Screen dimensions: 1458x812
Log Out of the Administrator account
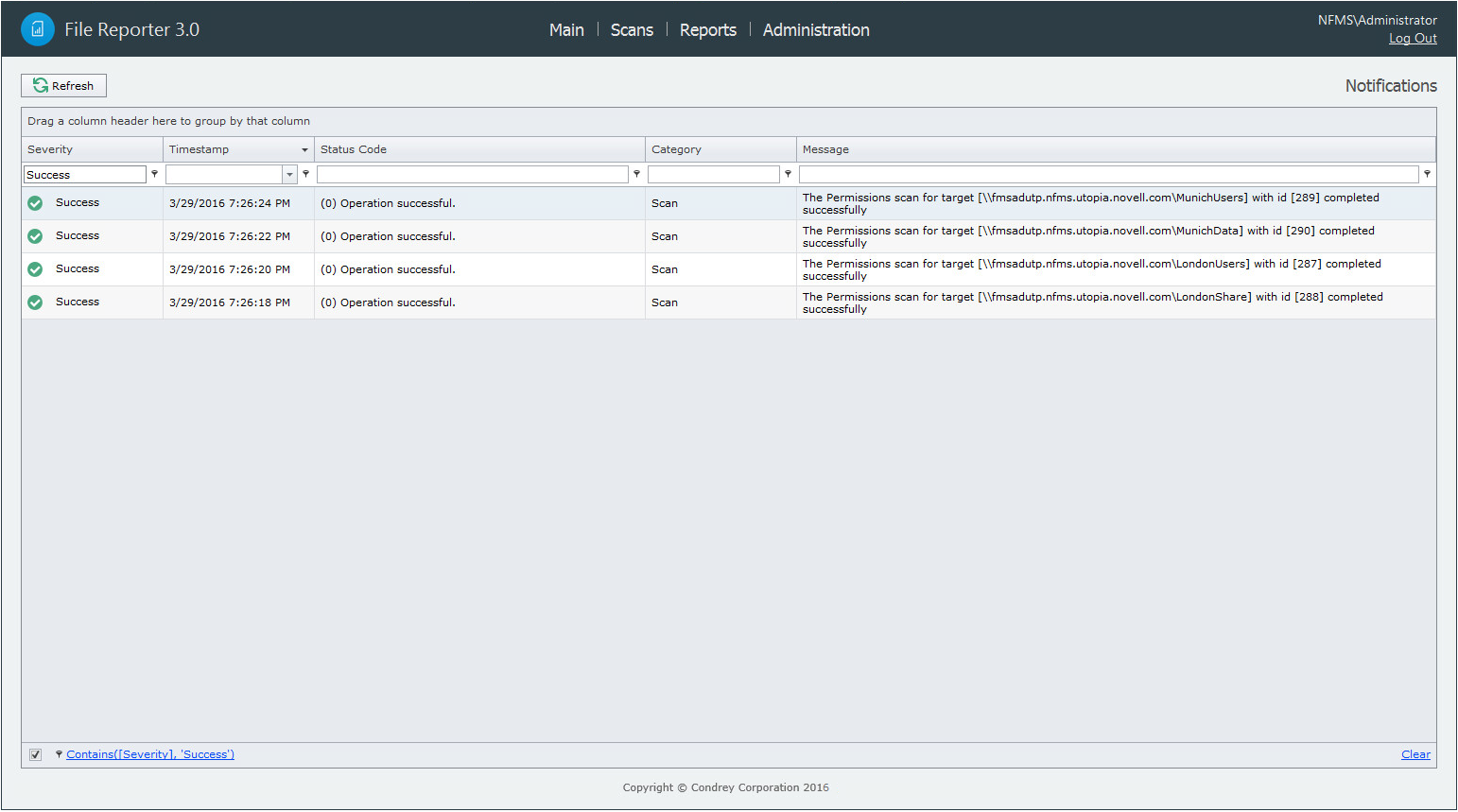pos(1413,39)
